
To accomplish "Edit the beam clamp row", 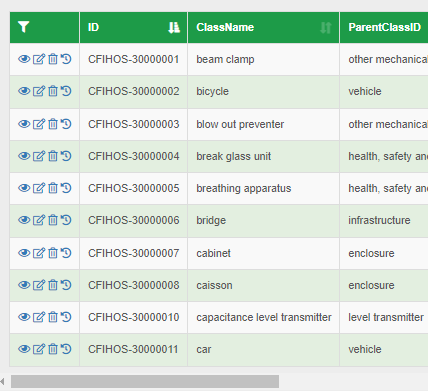I will [x=39, y=59].
